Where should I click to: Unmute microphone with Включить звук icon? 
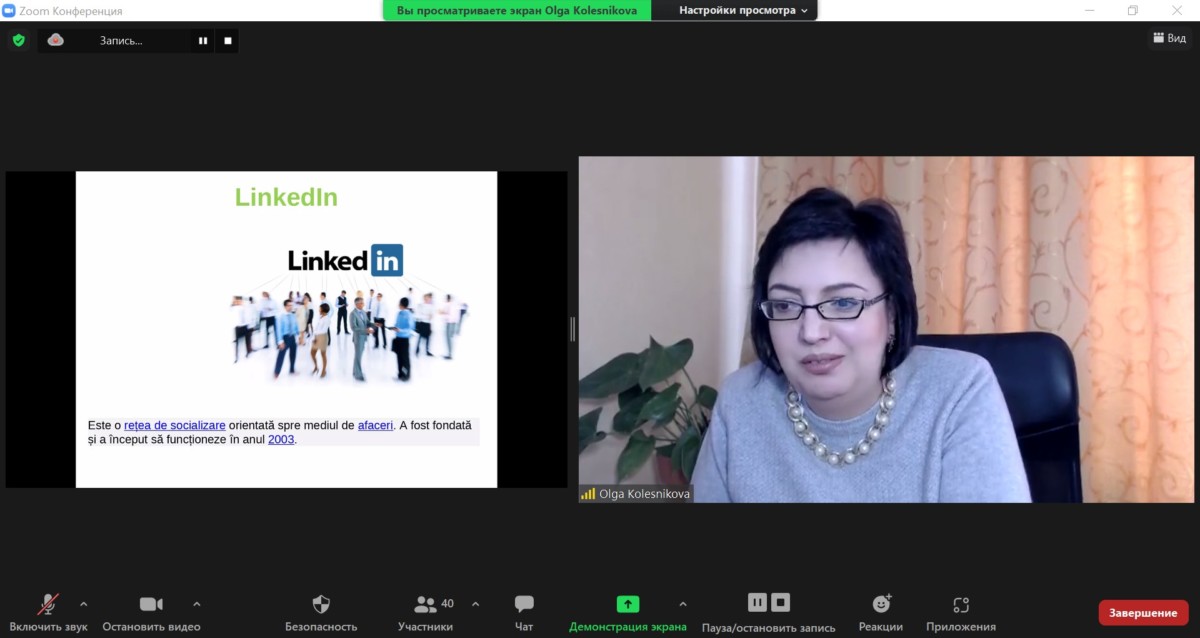(48, 604)
